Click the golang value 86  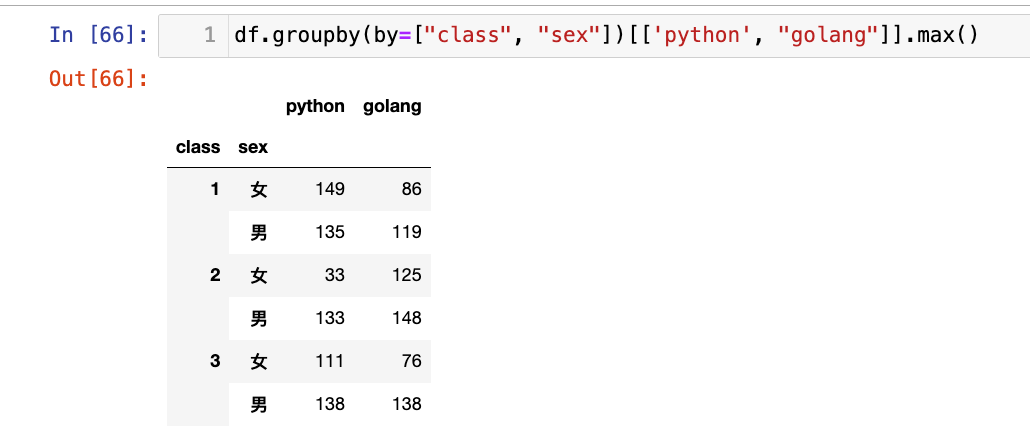pyautogui.click(x=411, y=189)
